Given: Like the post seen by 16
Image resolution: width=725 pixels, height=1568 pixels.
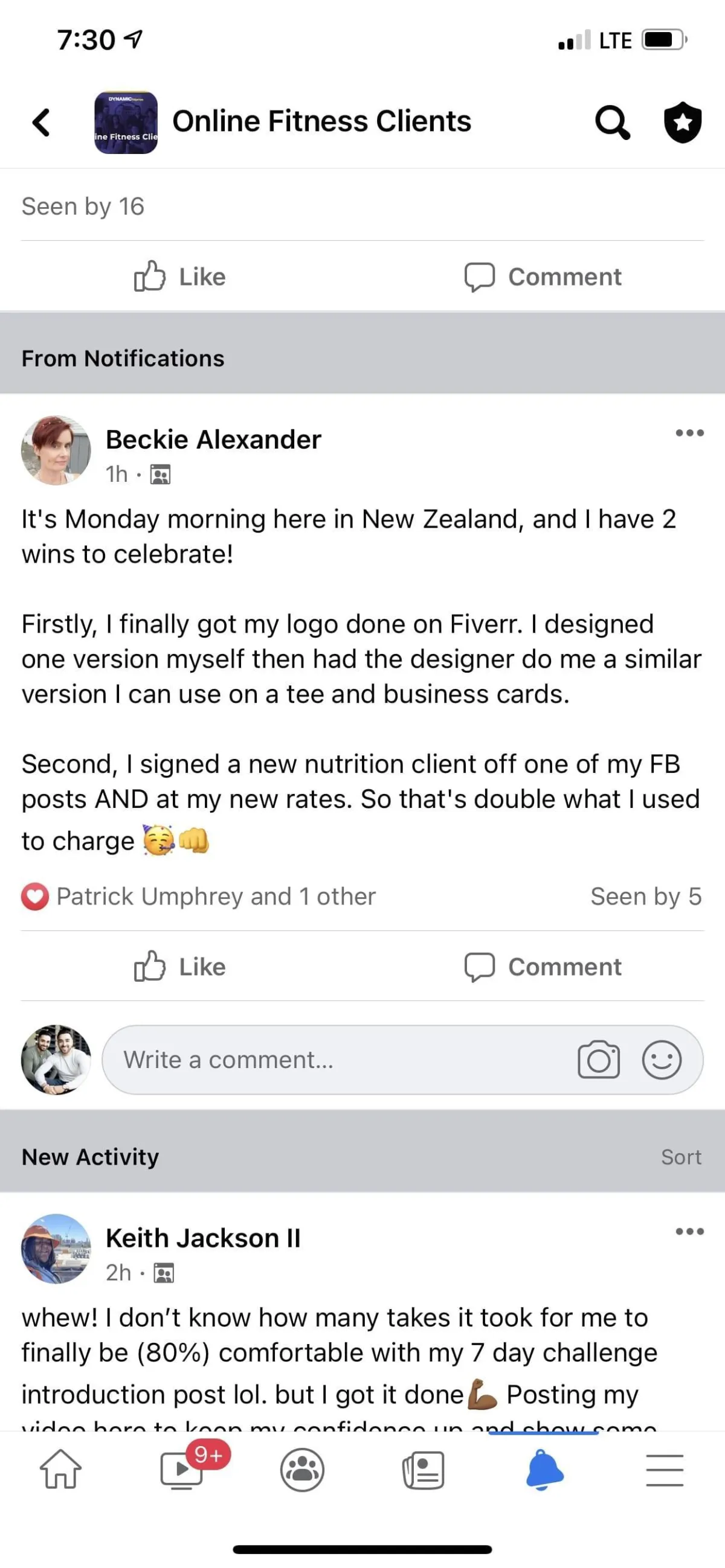Looking at the screenshot, I should click(180, 277).
